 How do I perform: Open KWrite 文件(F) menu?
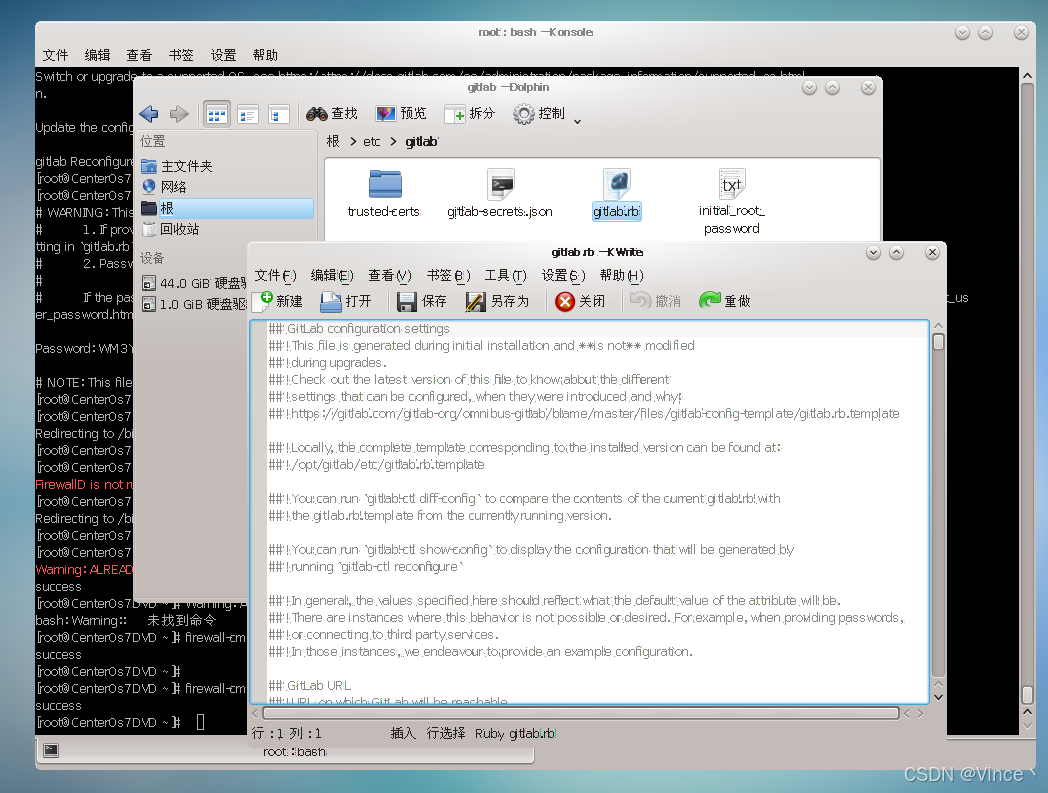click(x=275, y=275)
